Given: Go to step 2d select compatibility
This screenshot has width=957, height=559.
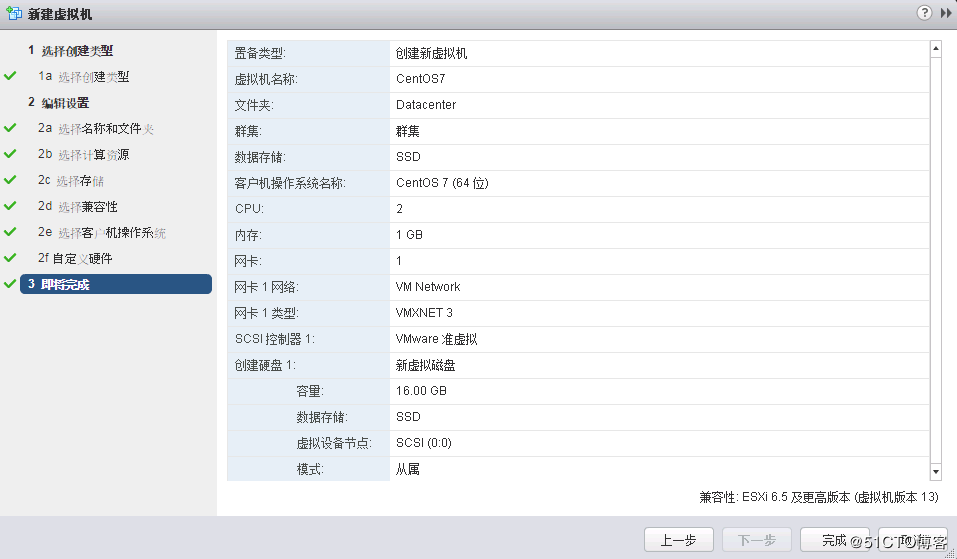Looking at the screenshot, I should click(78, 206).
